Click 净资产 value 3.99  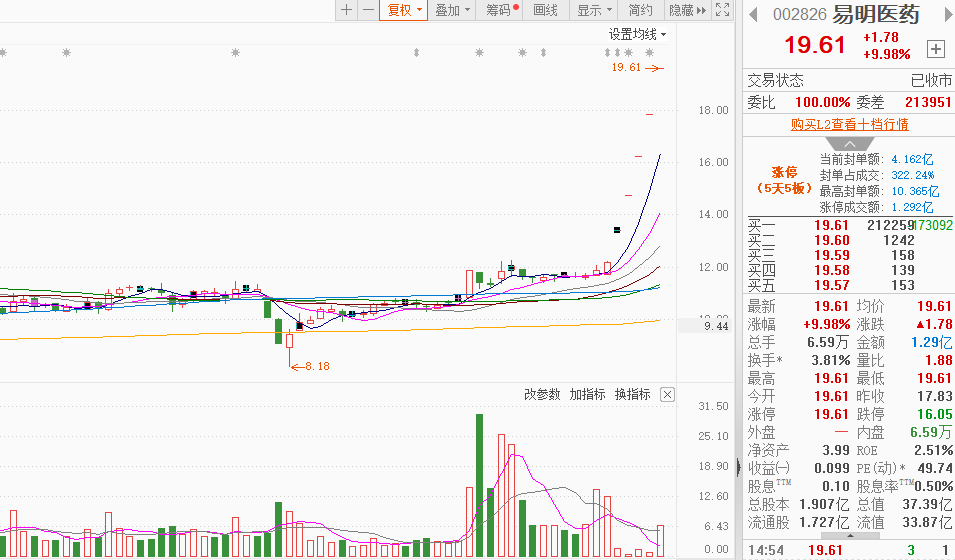[836, 450]
